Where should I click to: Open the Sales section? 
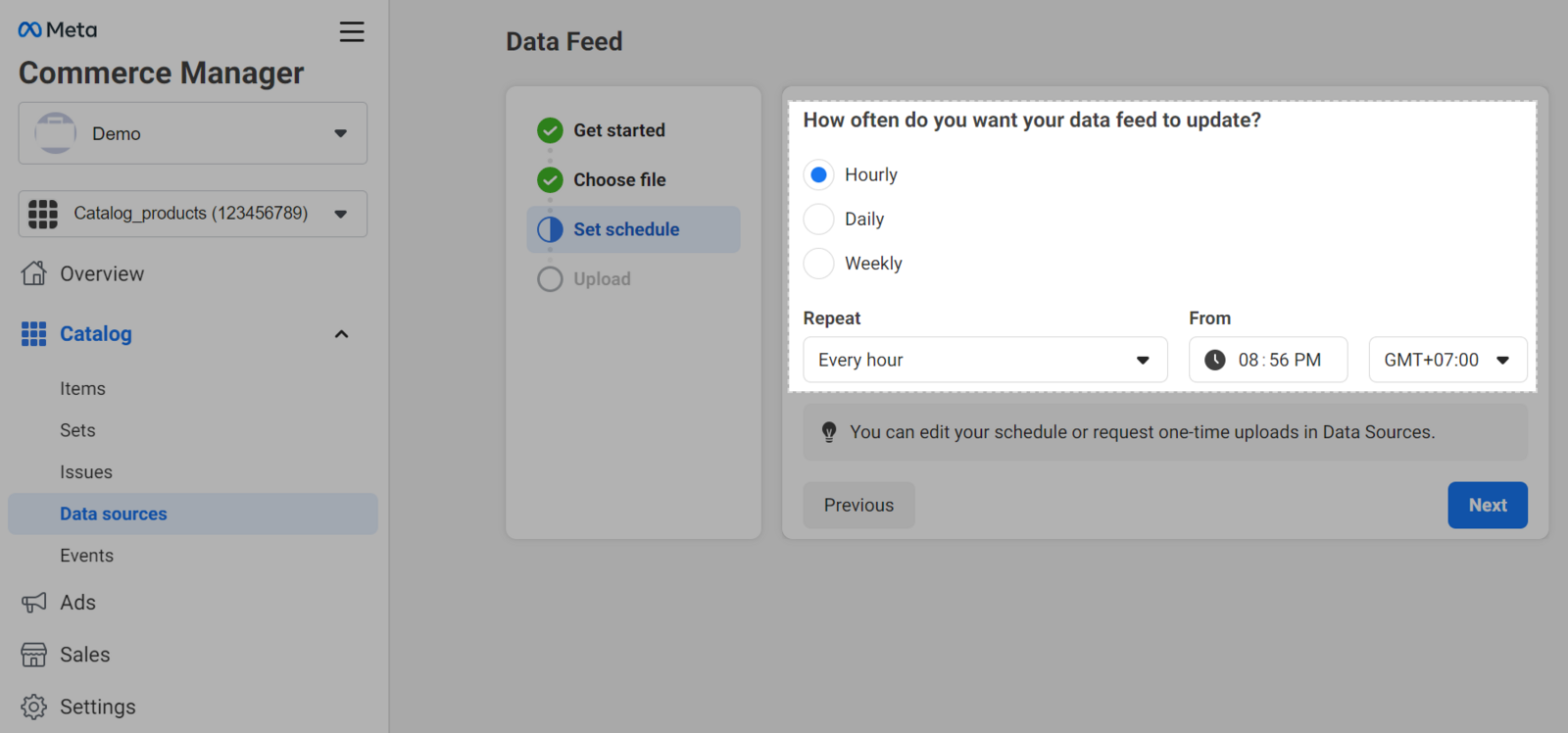(84, 655)
